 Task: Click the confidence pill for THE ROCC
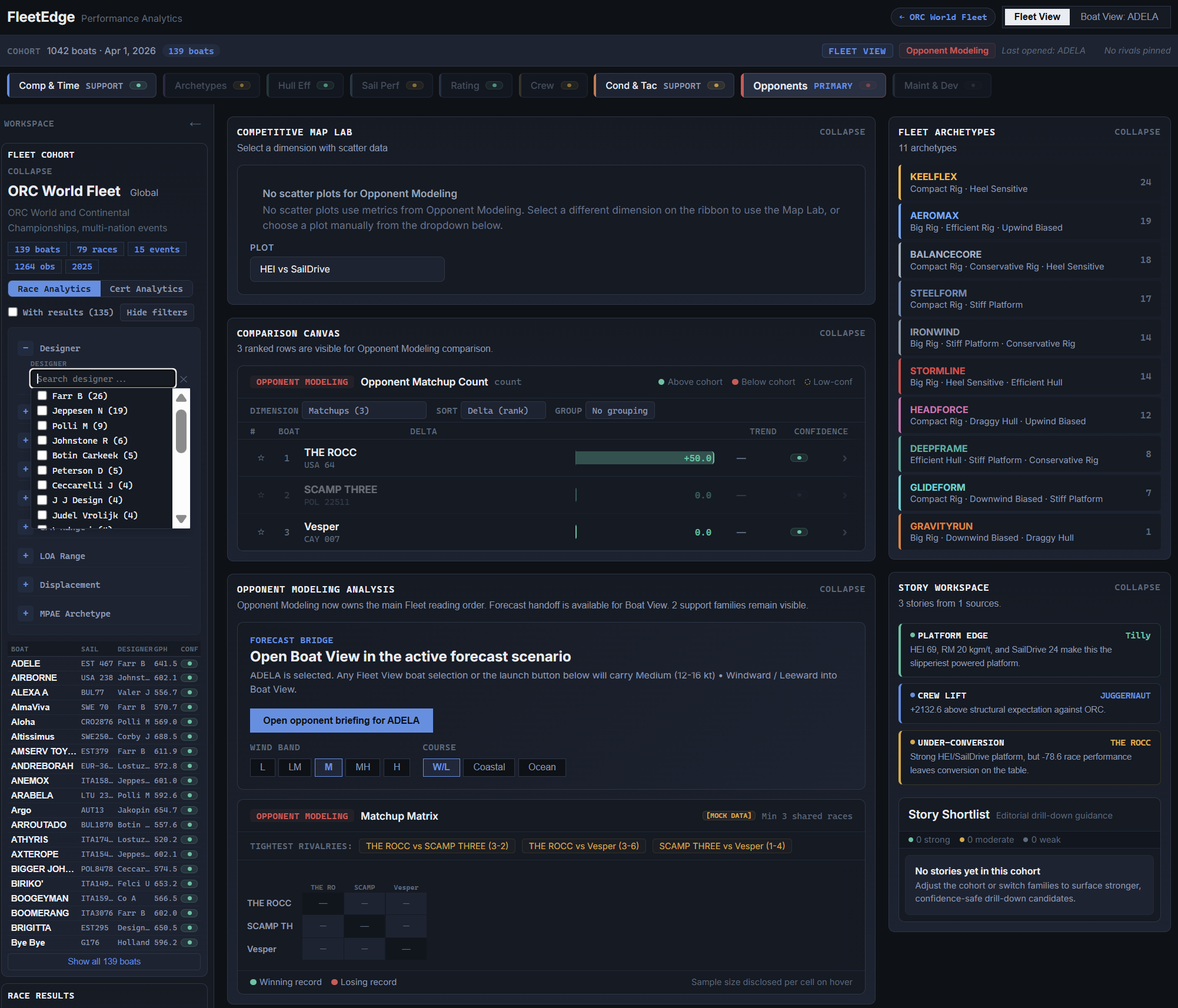point(799,458)
